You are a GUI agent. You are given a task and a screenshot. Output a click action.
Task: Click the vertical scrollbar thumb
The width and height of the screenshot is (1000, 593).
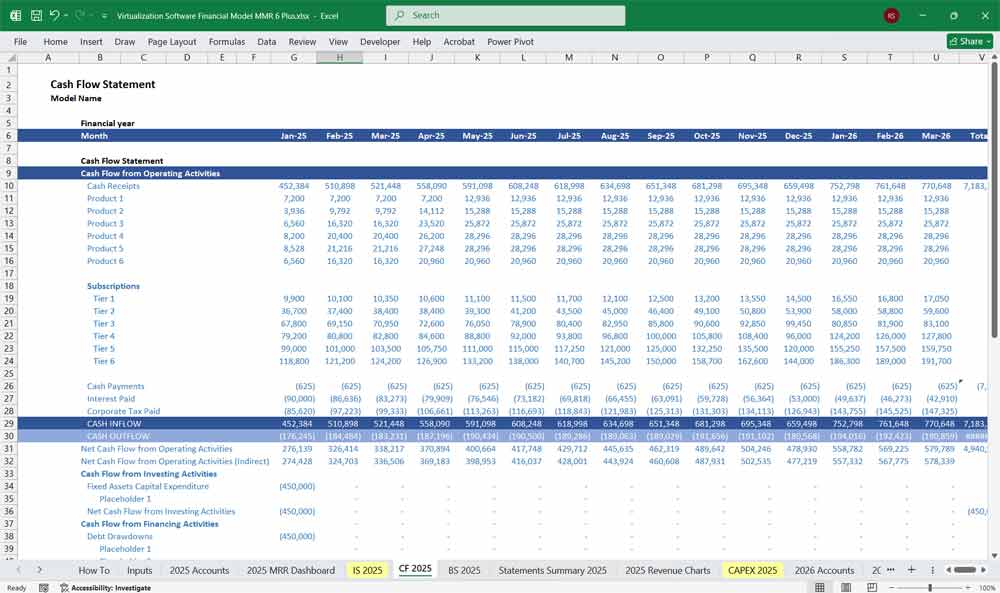[x=994, y=201]
